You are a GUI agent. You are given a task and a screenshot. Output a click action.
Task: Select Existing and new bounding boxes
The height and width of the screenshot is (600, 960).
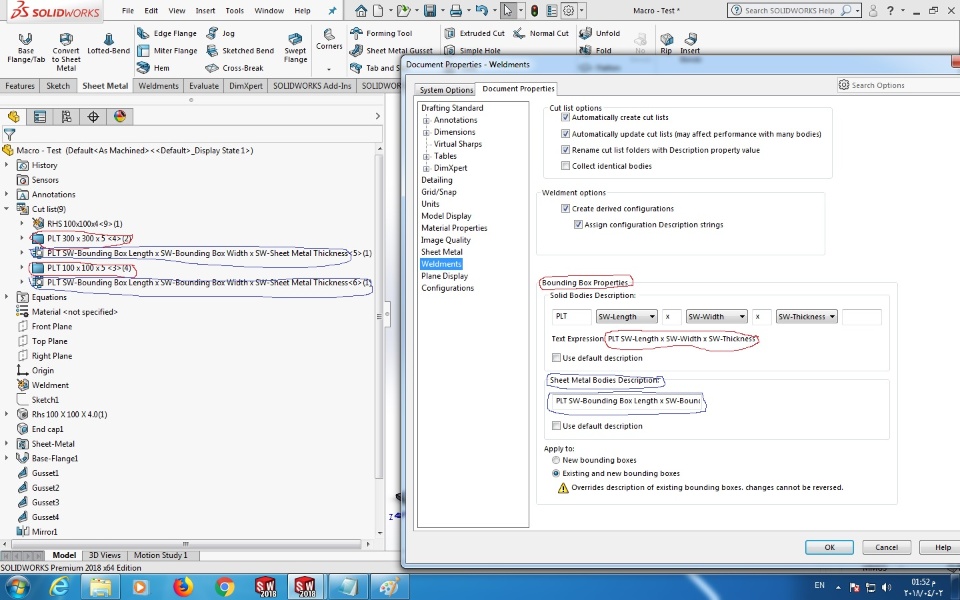[x=555, y=473]
